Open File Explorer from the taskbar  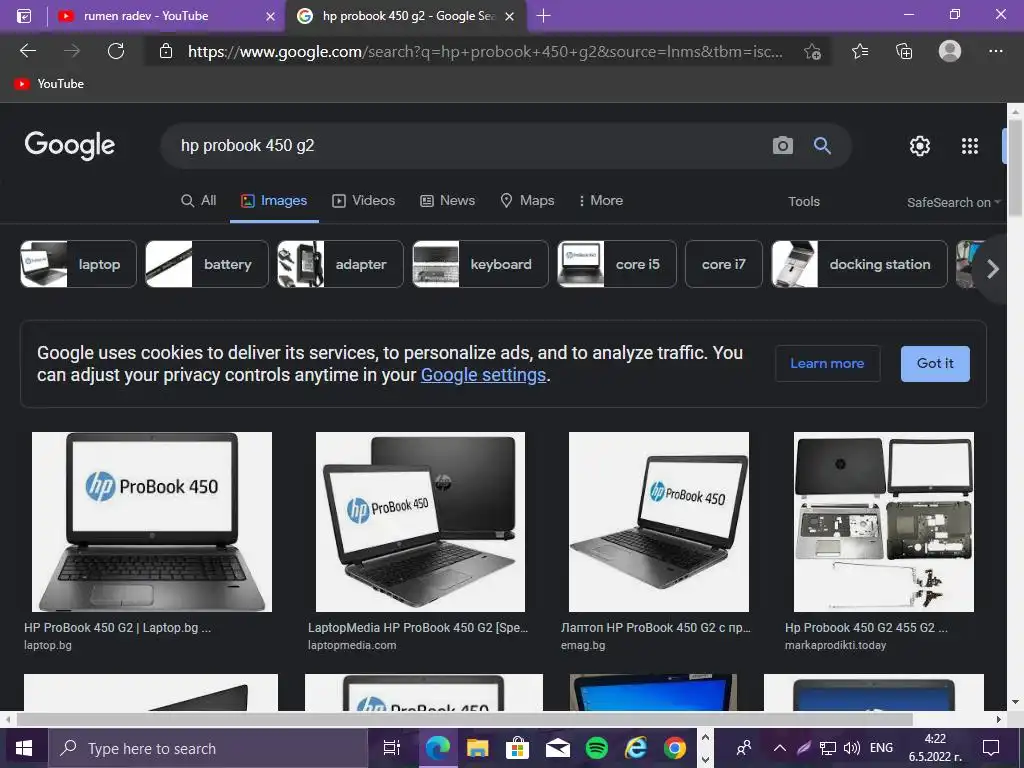[x=477, y=748]
